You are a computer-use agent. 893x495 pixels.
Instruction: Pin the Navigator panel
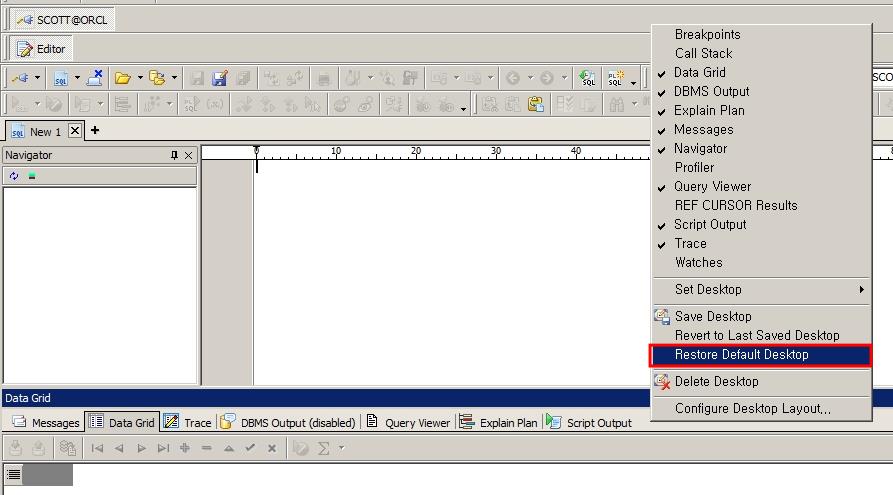175,155
